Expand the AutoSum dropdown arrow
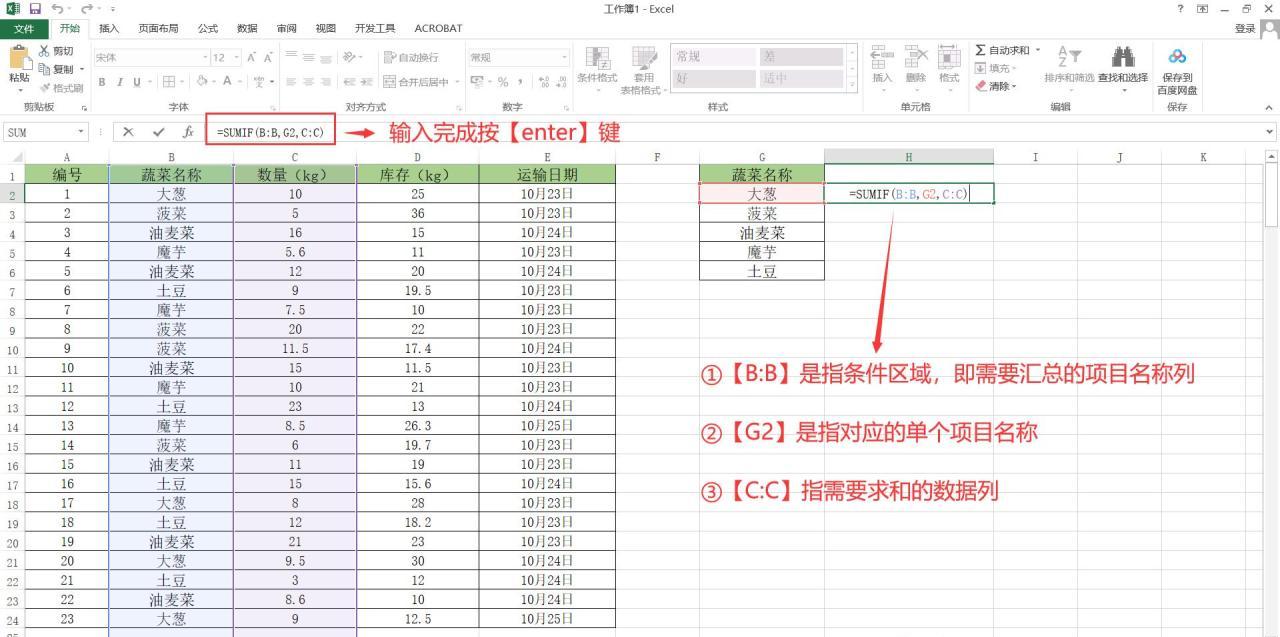The image size is (1280, 637). pos(1038,50)
